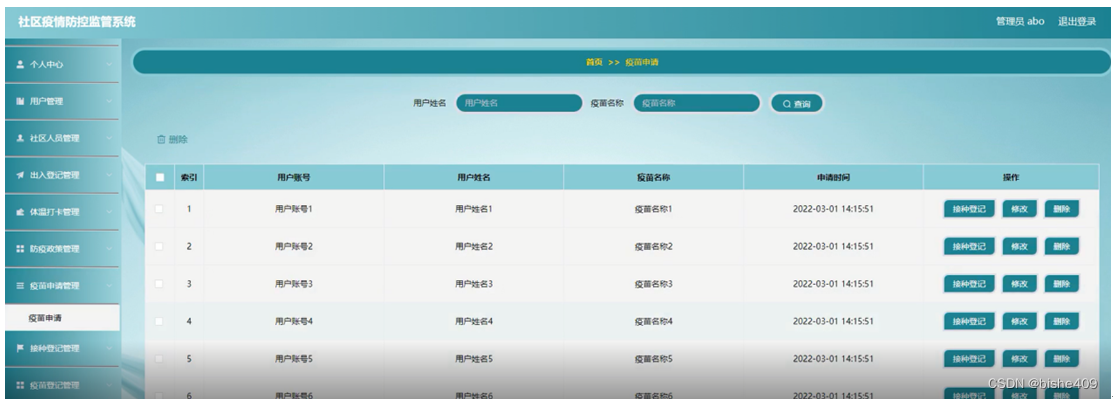Click cell 疫苗名称3 in the table
This screenshot has height=399, width=1113.
tap(653, 284)
